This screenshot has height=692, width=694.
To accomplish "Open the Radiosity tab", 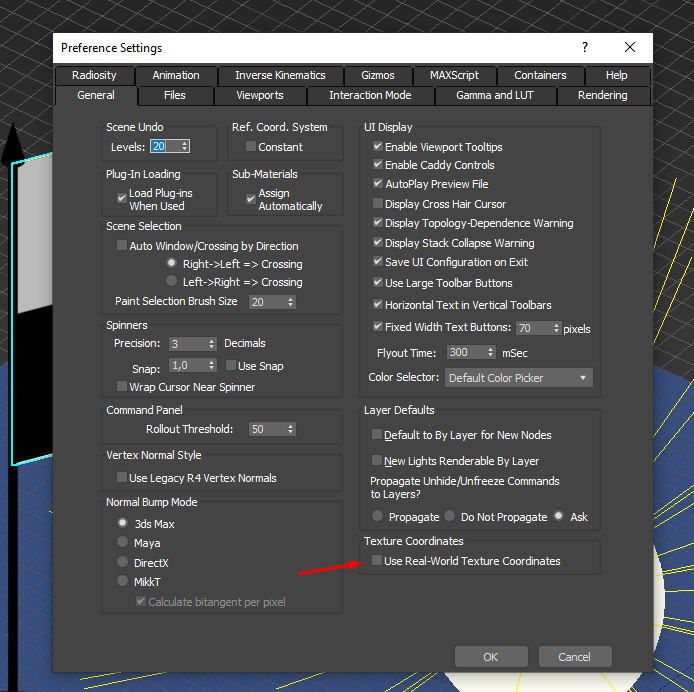I will (x=94, y=75).
